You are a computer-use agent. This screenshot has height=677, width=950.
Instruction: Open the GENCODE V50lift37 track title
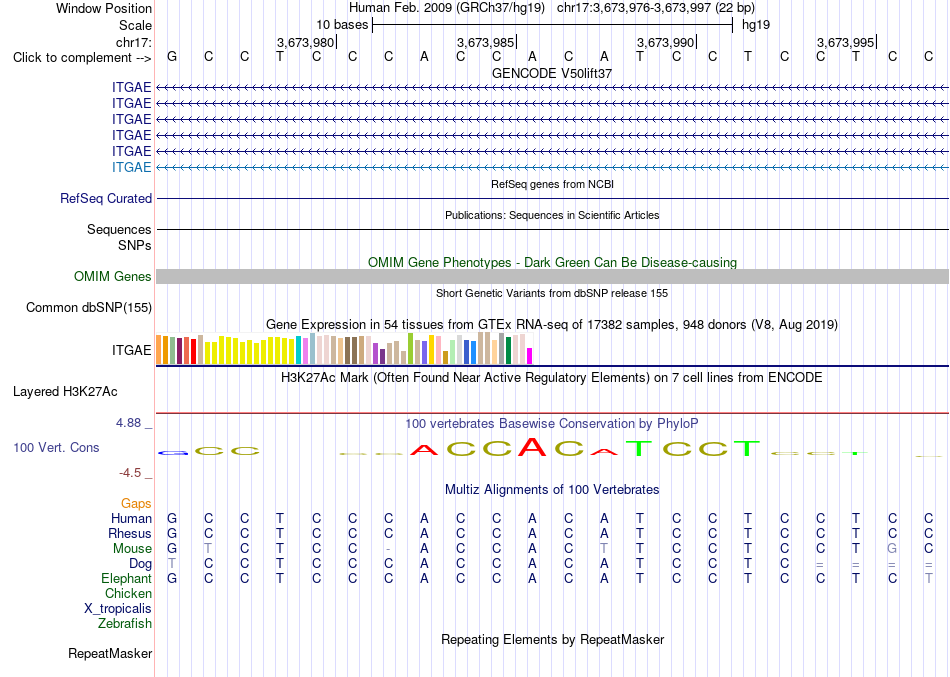[552, 73]
